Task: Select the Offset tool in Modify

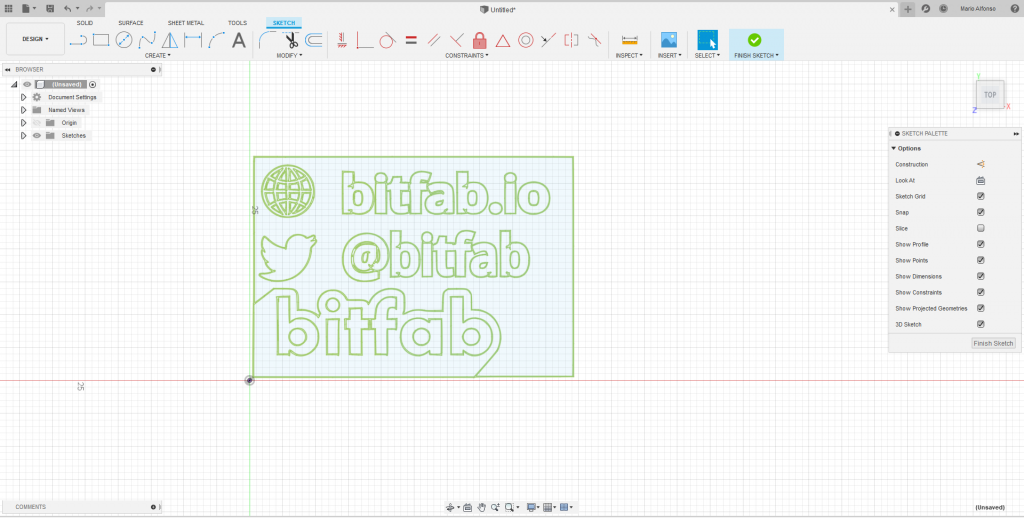Action: (x=314, y=40)
